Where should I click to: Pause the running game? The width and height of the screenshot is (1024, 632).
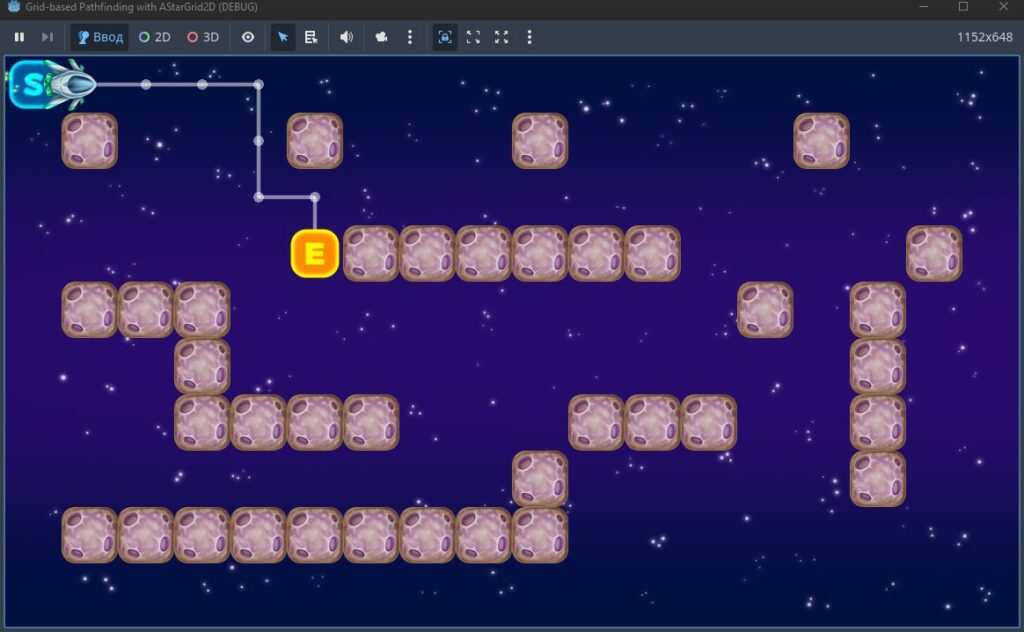click(20, 37)
